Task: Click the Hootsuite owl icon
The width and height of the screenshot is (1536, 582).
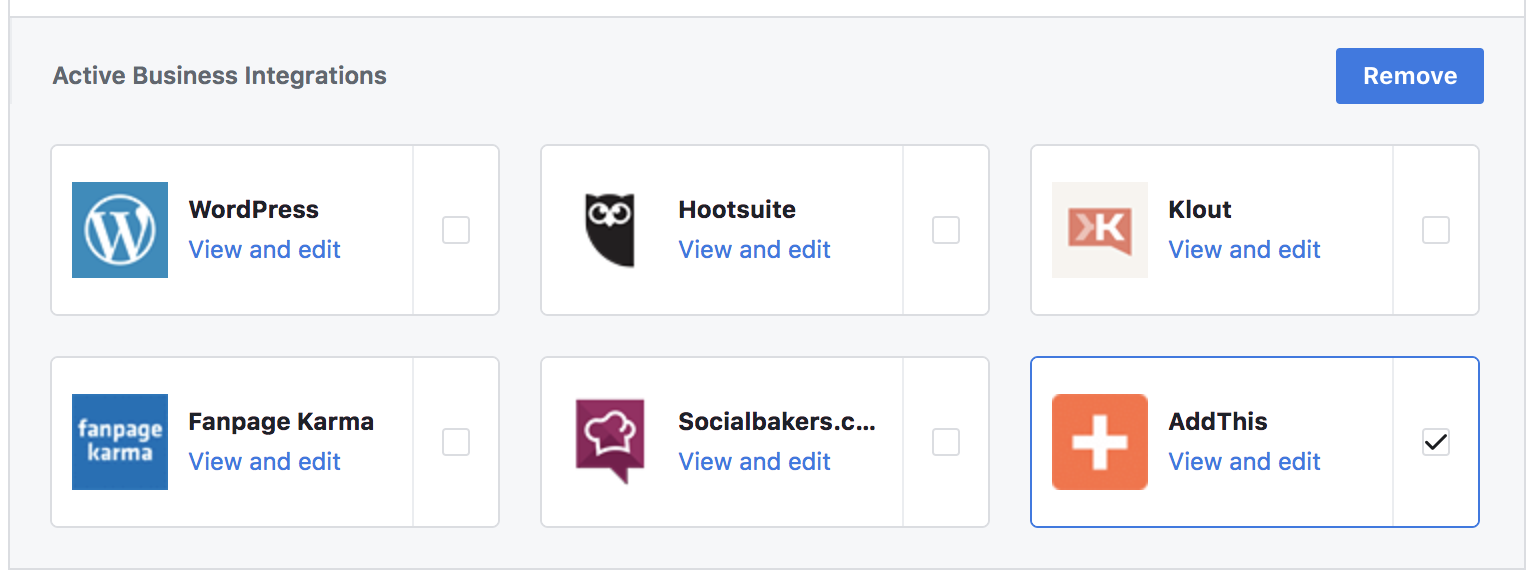Action: (x=610, y=230)
